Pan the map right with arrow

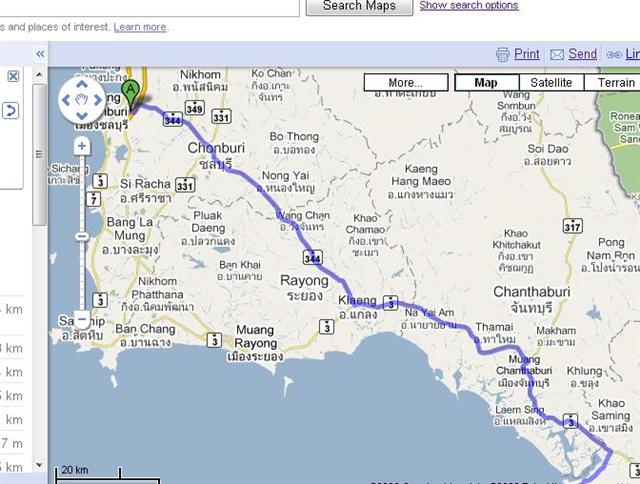coord(98,100)
